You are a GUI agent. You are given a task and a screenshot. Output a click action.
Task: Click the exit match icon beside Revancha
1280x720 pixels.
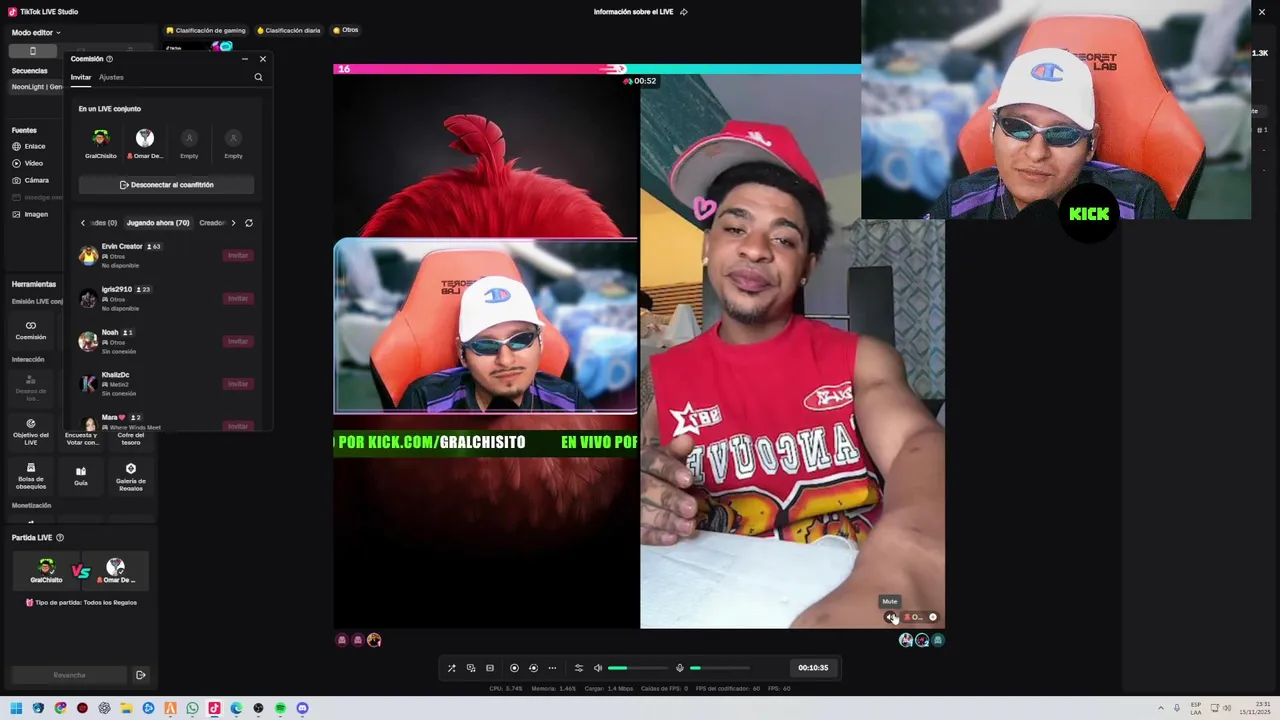141,675
